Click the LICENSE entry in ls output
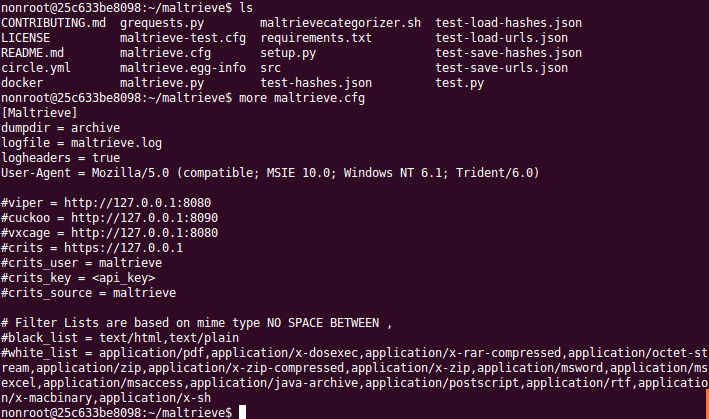Image resolution: width=709 pixels, height=419 pixels. (x=26, y=37)
